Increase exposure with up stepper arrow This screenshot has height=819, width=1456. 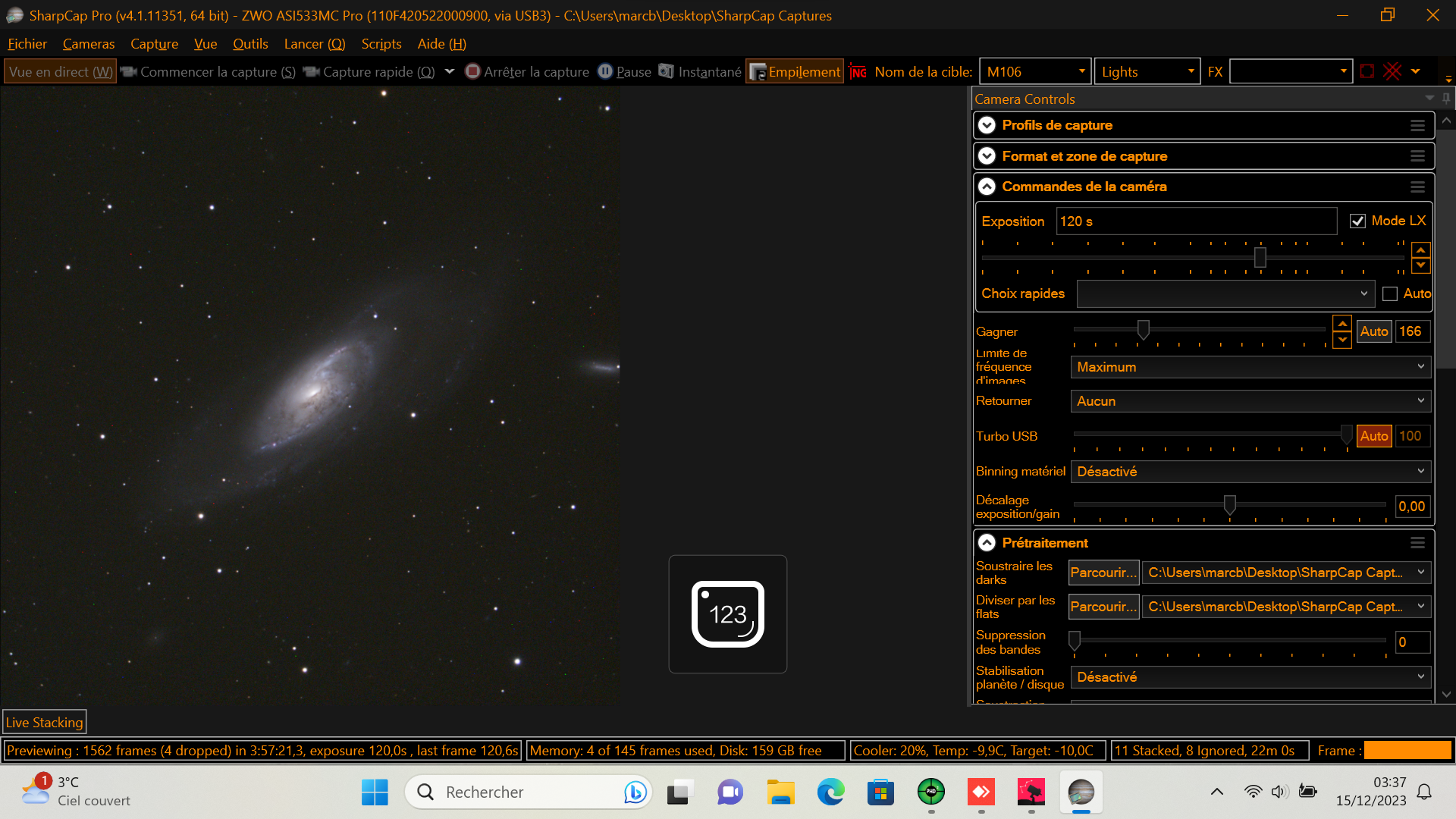tap(1420, 250)
